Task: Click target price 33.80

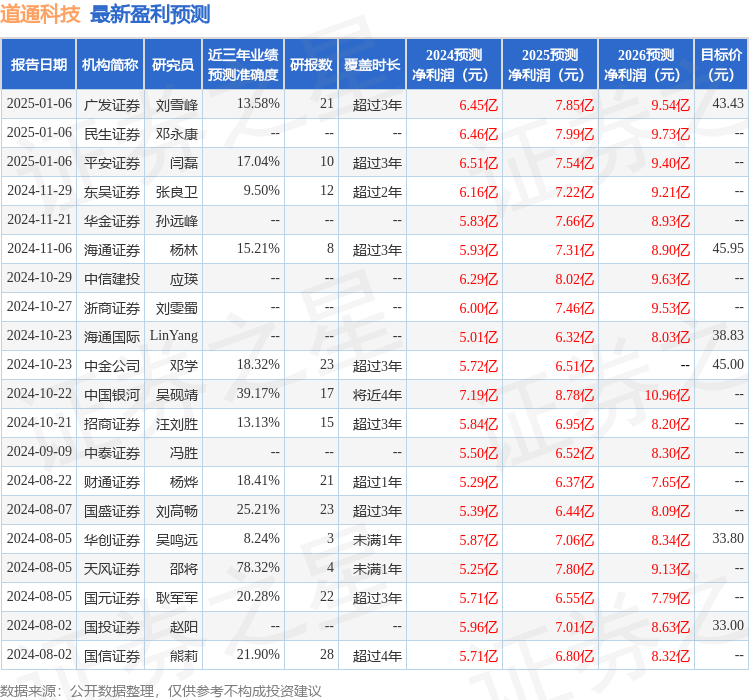Action: point(728,539)
